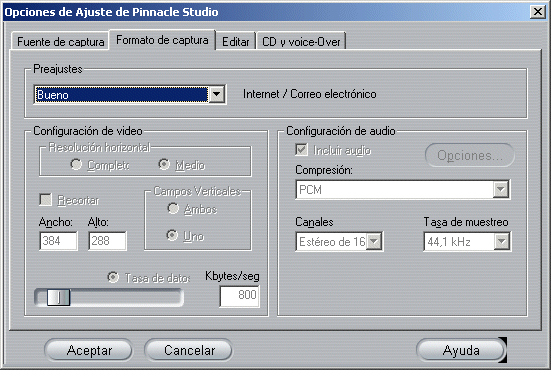Image resolution: width=551 pixels, height=370 pixels.
Task: Select the Formato de captura tab
Action: pos(162,40)
